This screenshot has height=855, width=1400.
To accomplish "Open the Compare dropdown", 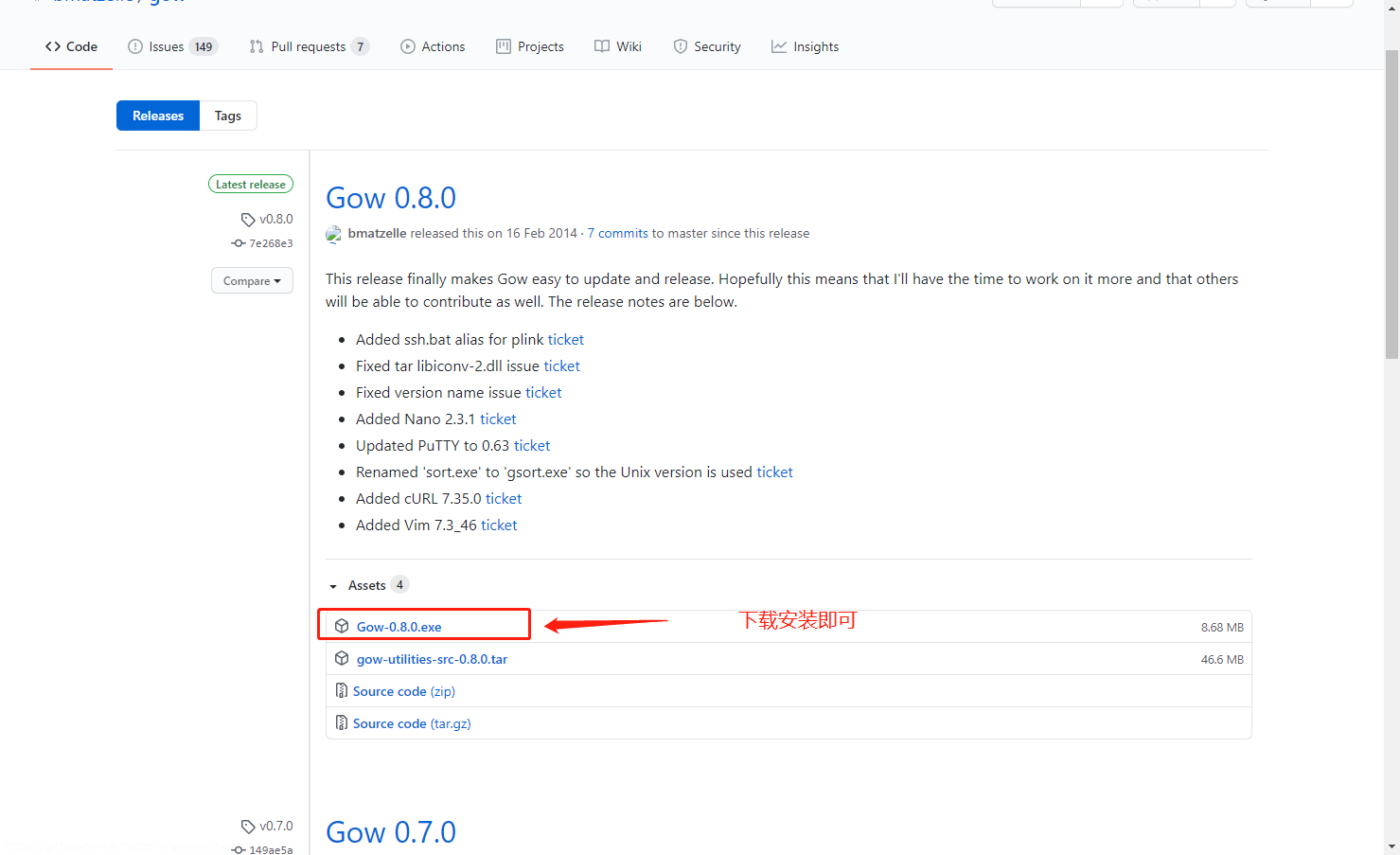I will (252, 280).
